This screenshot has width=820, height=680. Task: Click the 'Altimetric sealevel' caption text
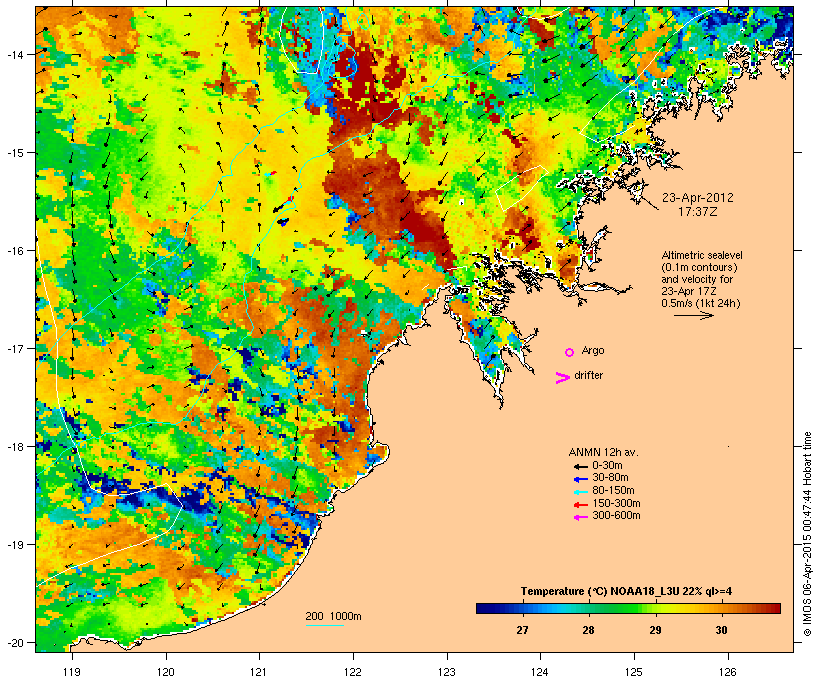click(x=702, y=255)
